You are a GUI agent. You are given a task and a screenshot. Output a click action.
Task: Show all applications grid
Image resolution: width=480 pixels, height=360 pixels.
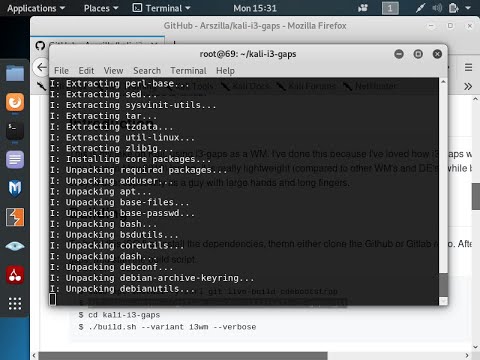pyautogui.click(x=15, y=304)
